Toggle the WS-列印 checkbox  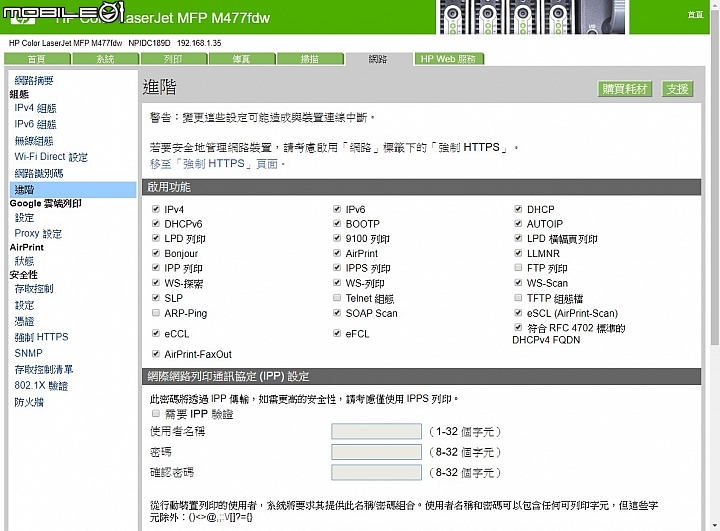(x=337, y=282)
